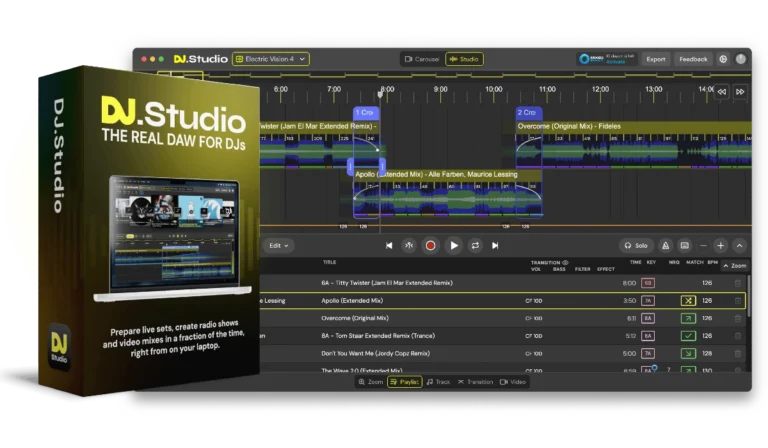Click the panel view icon beside metronome
This screenshot has width=768, height=448.
pyautogui.click(x=685, y=246)
